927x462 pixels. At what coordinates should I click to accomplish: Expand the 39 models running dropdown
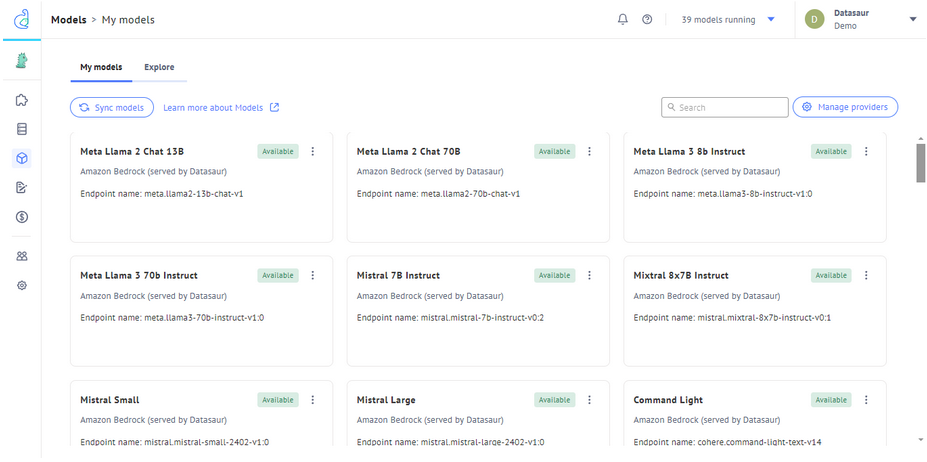click(x=728, y=20)
